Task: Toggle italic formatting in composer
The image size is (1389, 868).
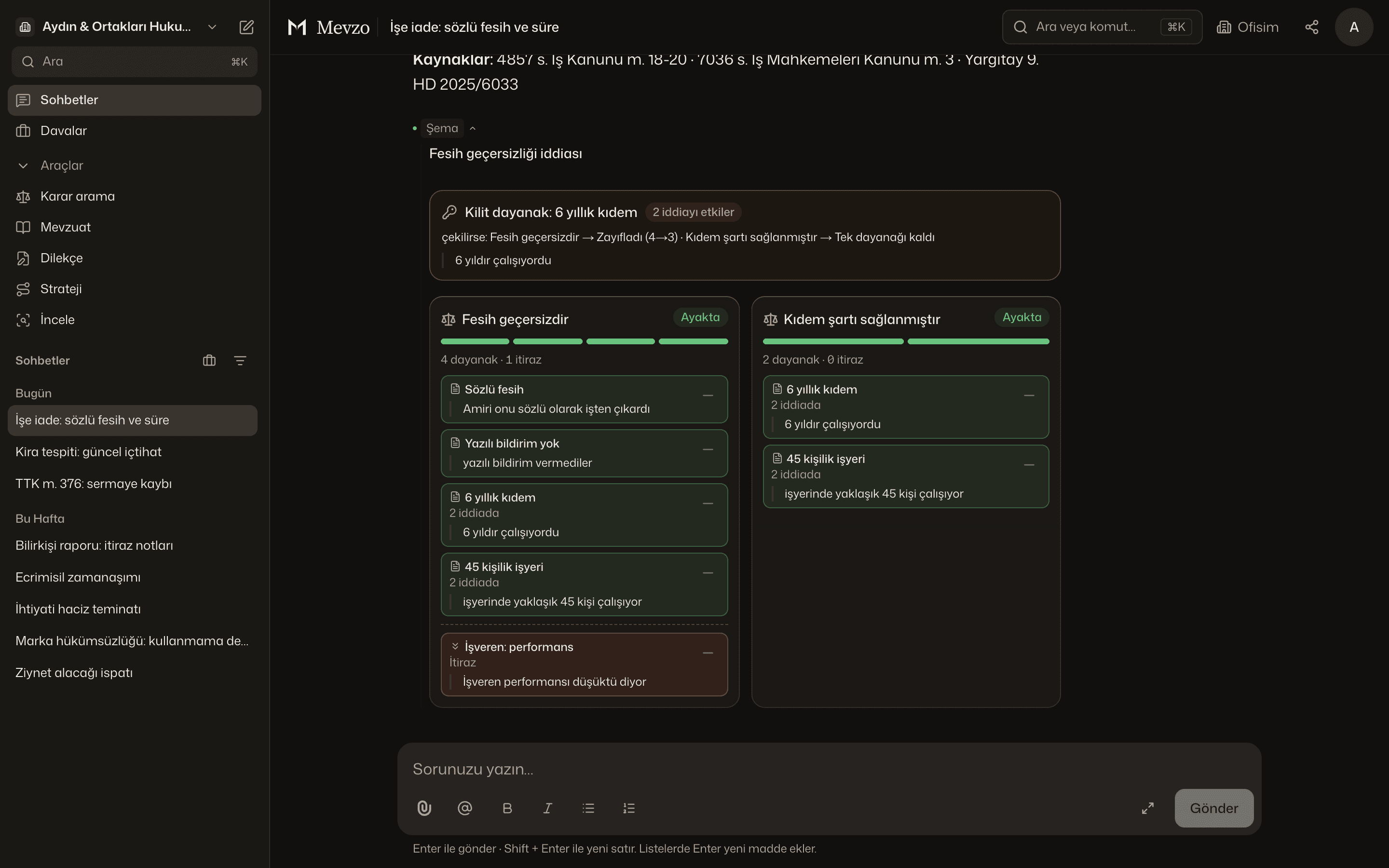Action: coord(547,808)
